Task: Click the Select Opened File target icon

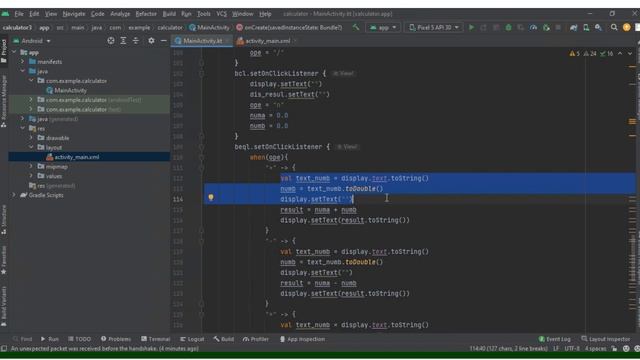Action: click(x=111, y=41)
